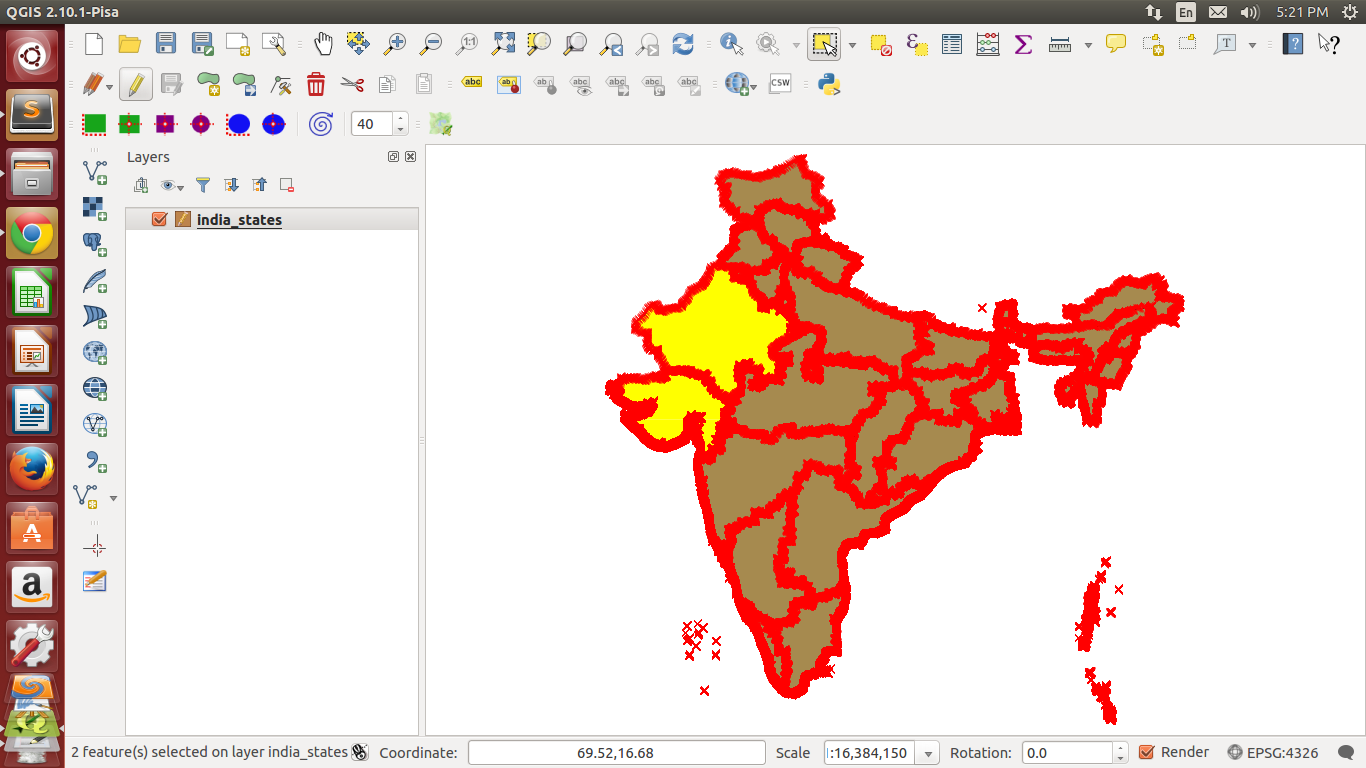Delete selected features with trash icon
The image size is (1366, 768).
click(x=316, y=85)
